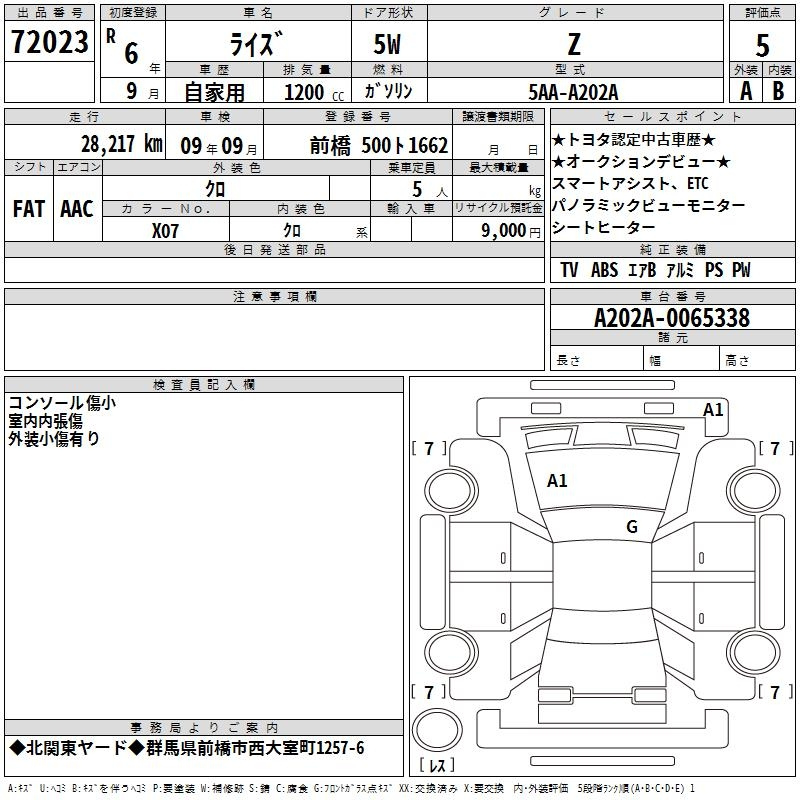Click the mileage value 28,217 km
This screenshot has height=800, width=800.
(x=122, y=144)
